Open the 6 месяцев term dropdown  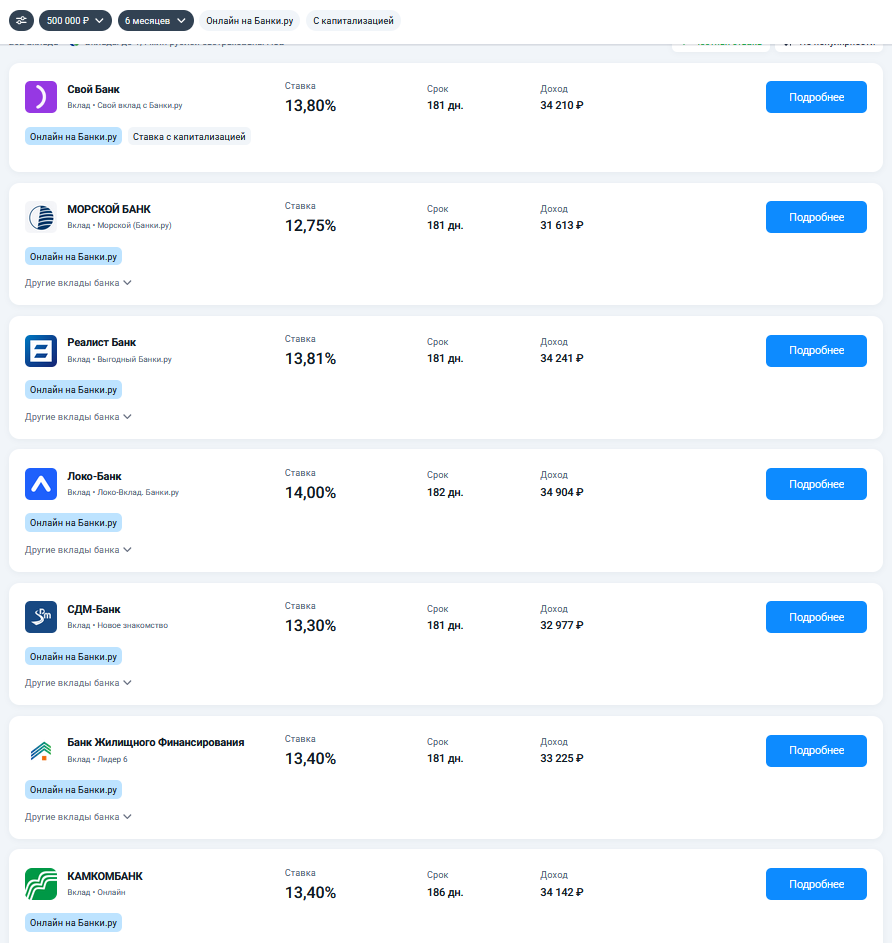(155, 20)
